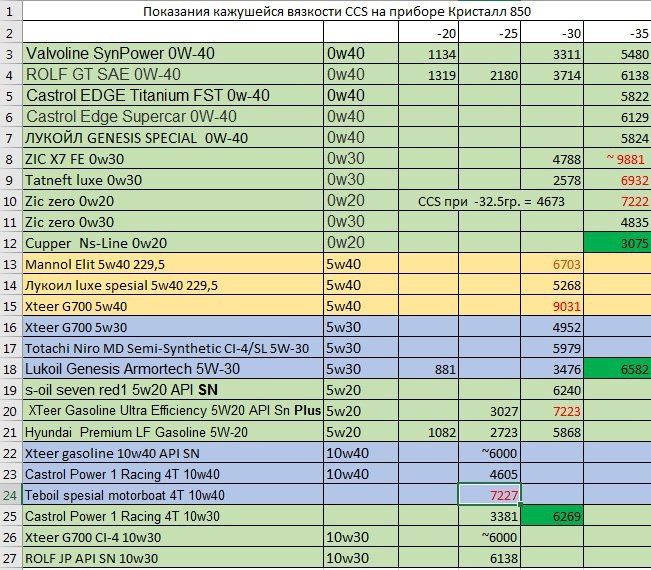
Task: Select the 10w30 grade cell in ROLF JP row
Action: (361, 558)
